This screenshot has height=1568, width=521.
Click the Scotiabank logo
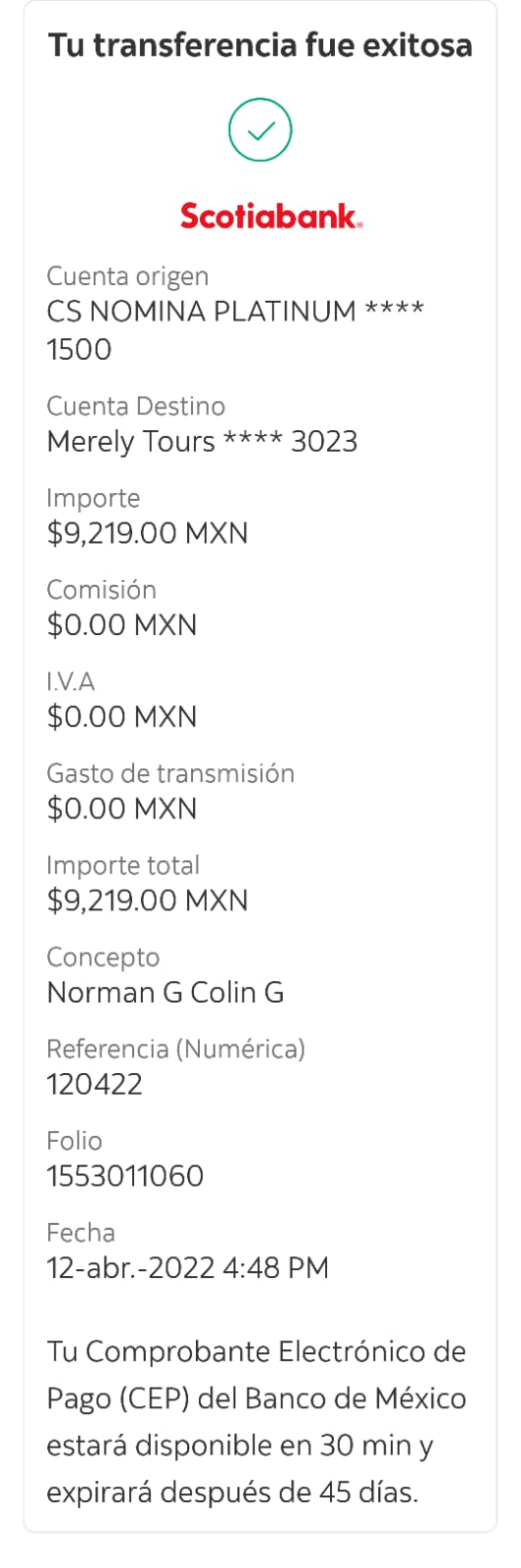(x=271, y=216)
